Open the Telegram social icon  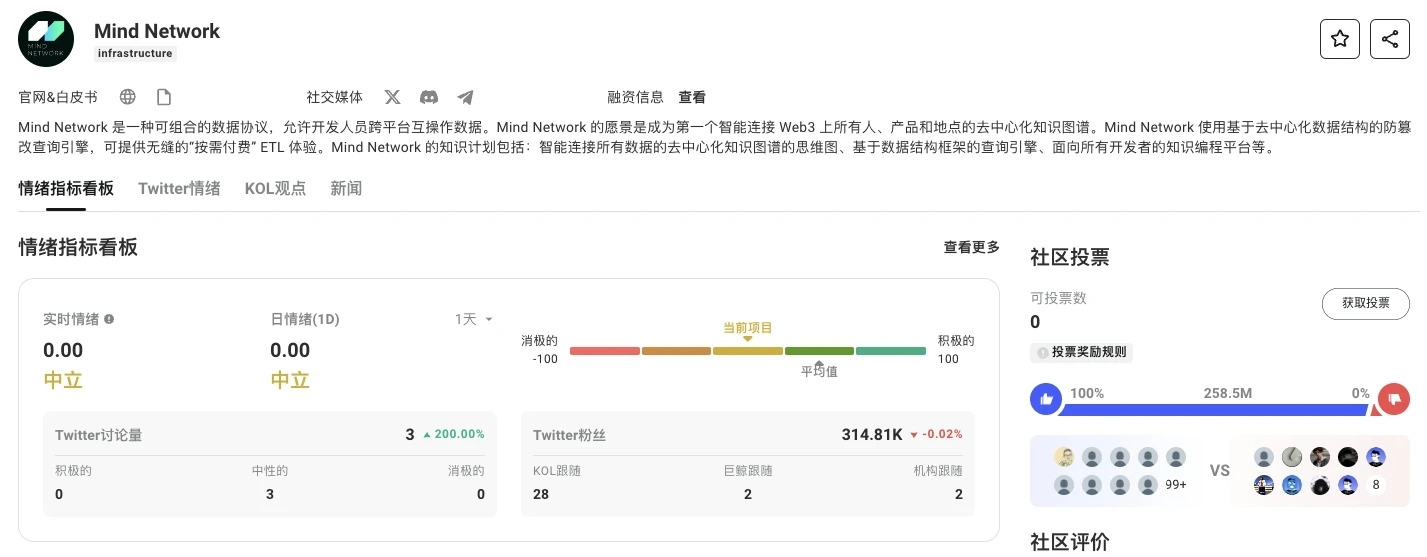tap(465, 97)
